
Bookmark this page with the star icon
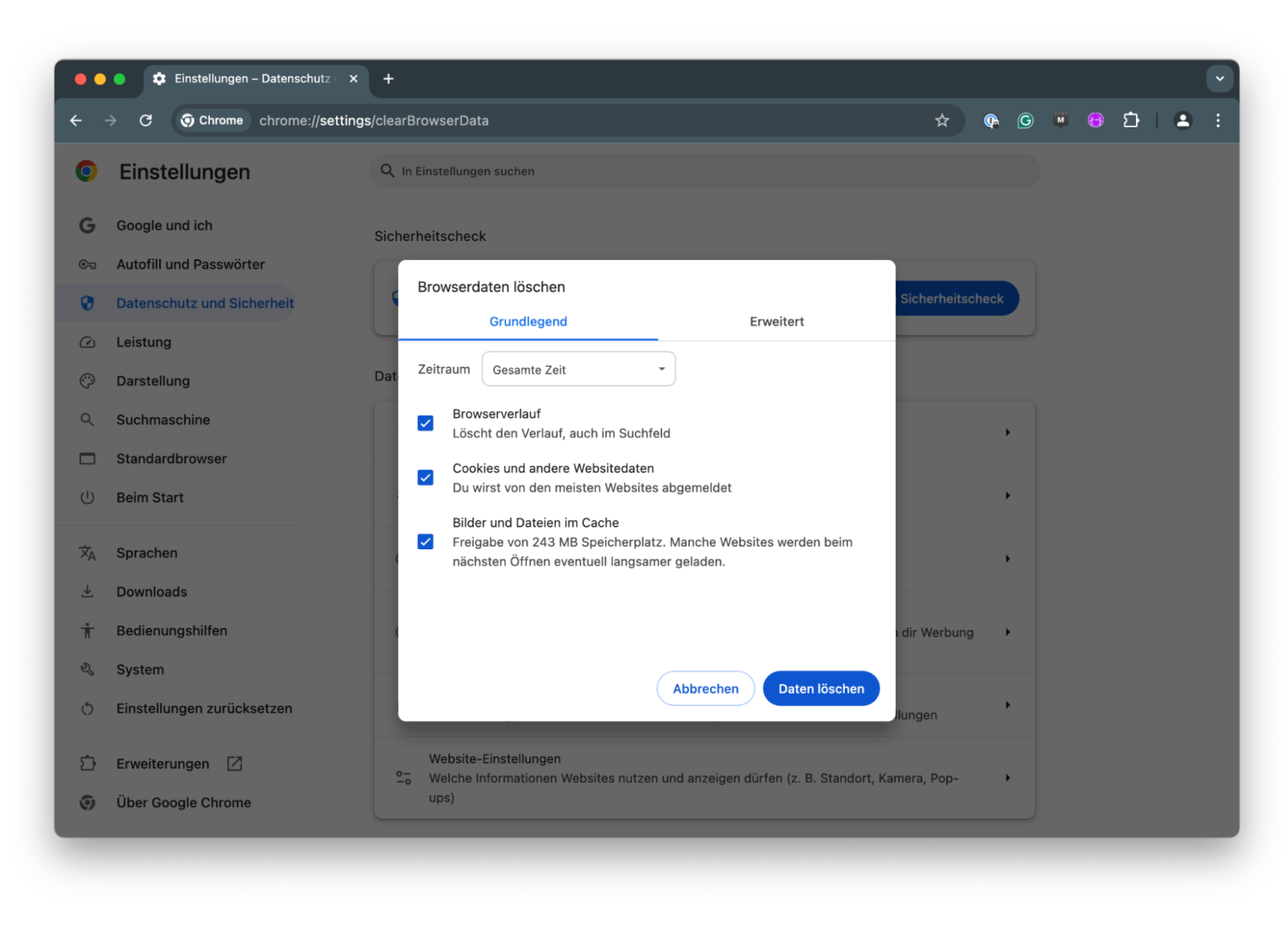(x=942, y=121)
